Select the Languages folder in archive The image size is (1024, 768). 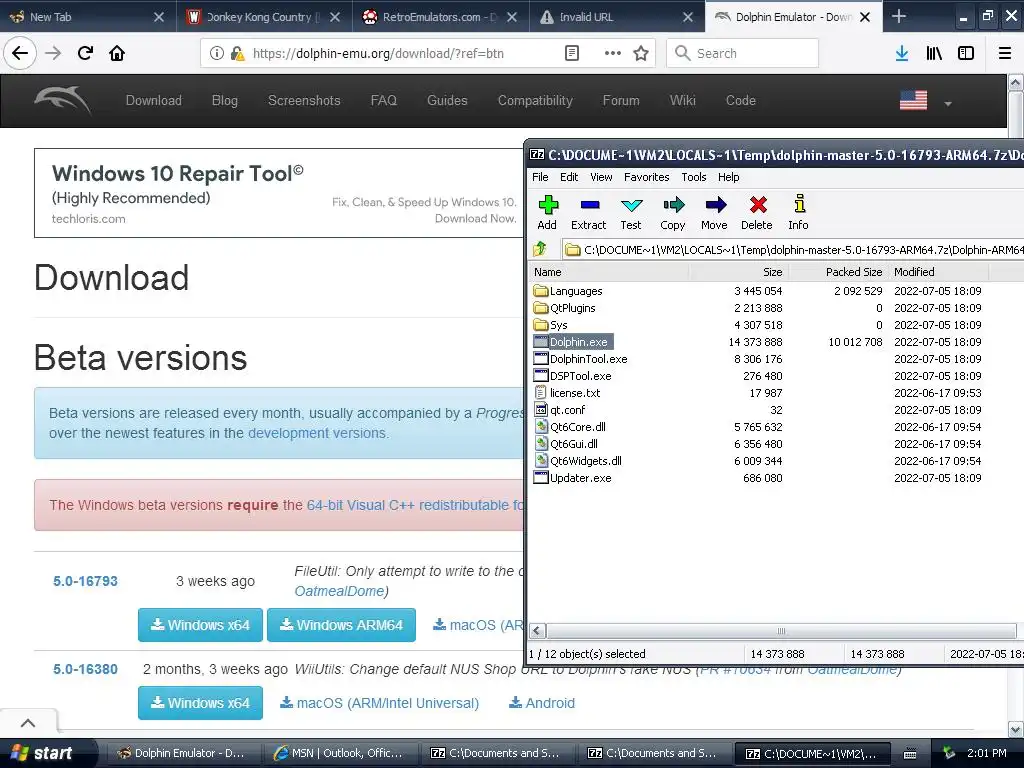tap(568, 291)
